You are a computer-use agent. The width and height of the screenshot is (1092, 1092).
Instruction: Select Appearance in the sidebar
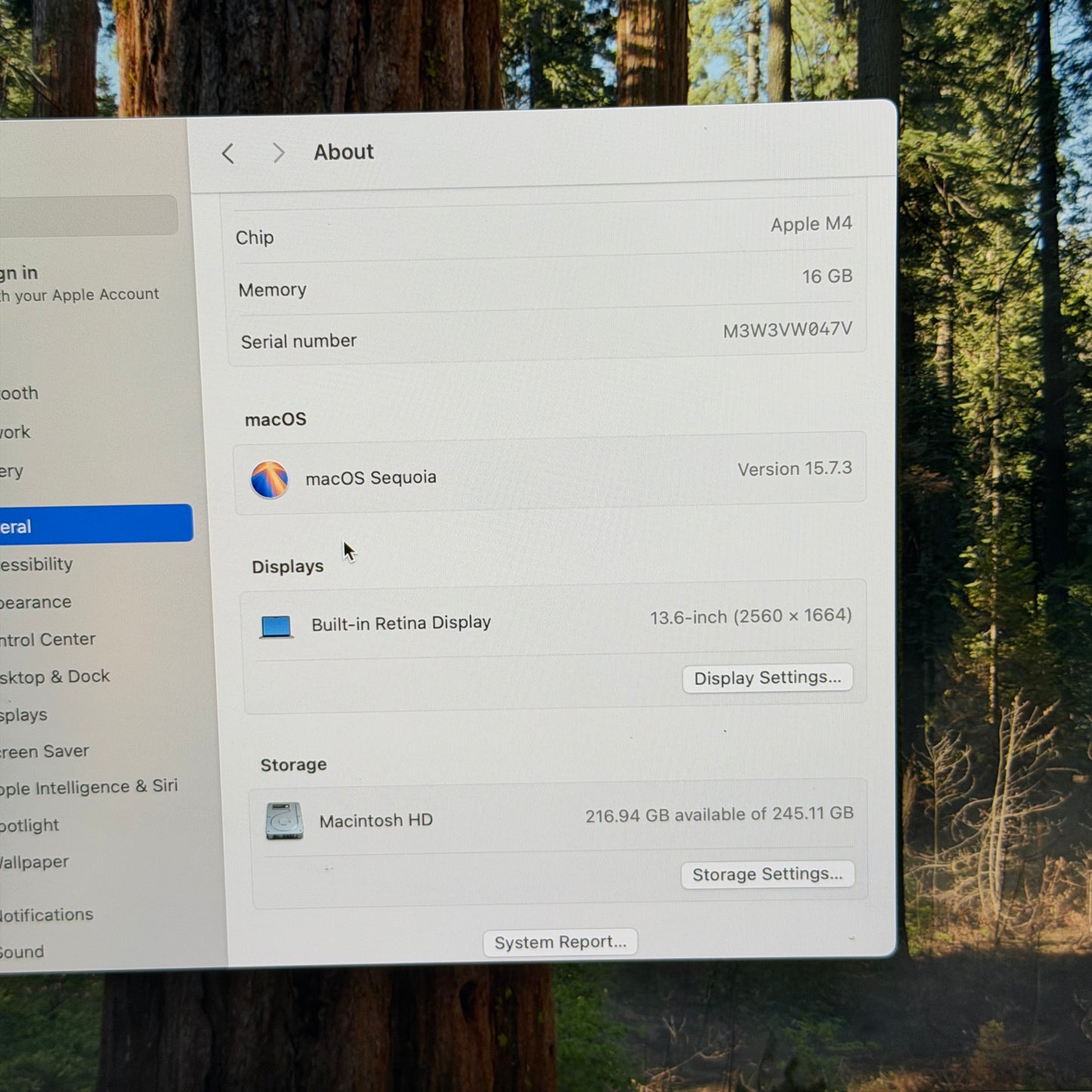tap(36, 602)
